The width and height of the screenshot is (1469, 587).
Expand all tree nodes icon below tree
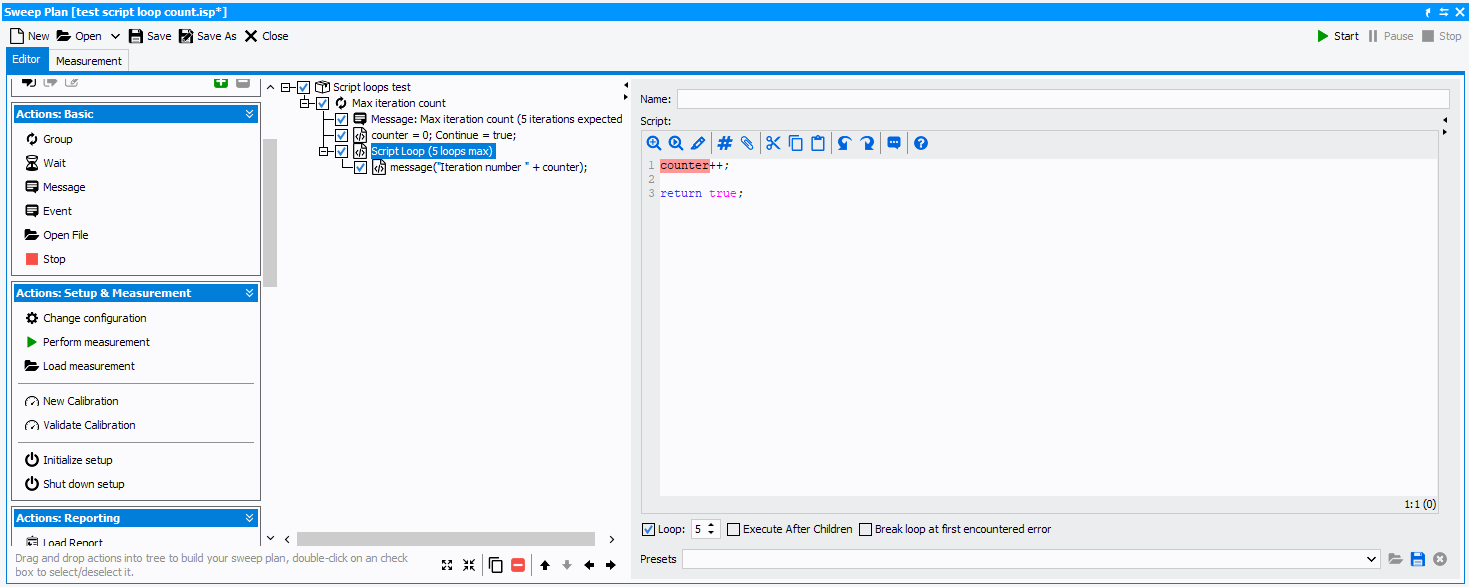tap(447, 565)
